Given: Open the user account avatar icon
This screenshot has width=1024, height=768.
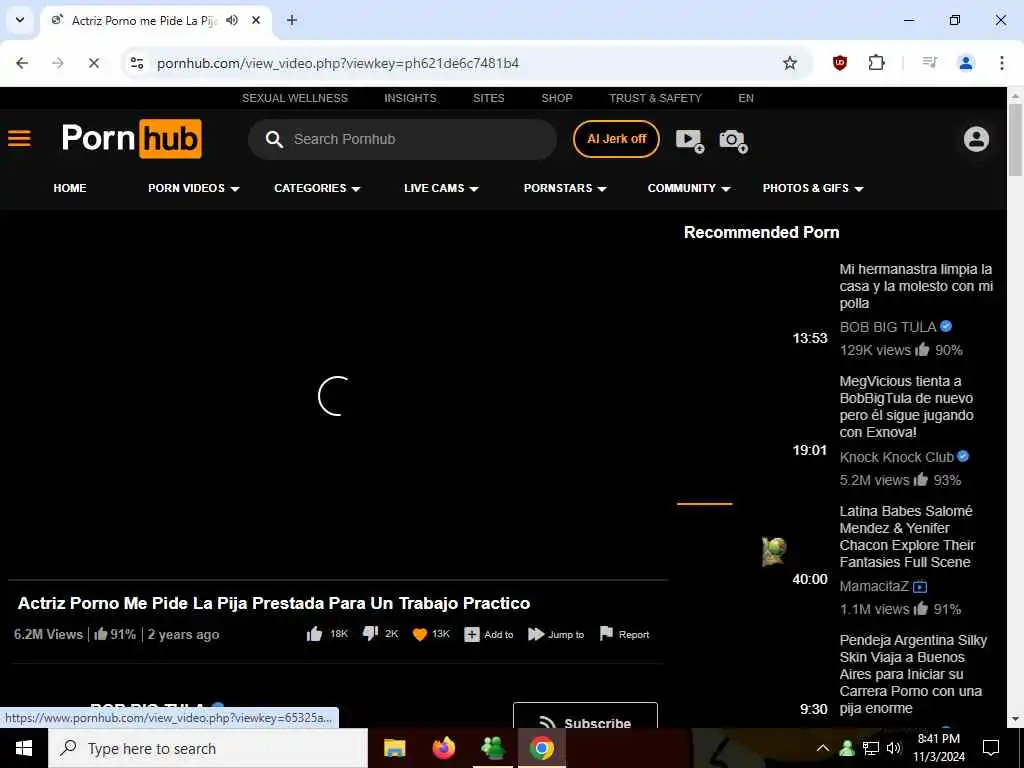Looking at the screenshot, I should tap(976, 139).
